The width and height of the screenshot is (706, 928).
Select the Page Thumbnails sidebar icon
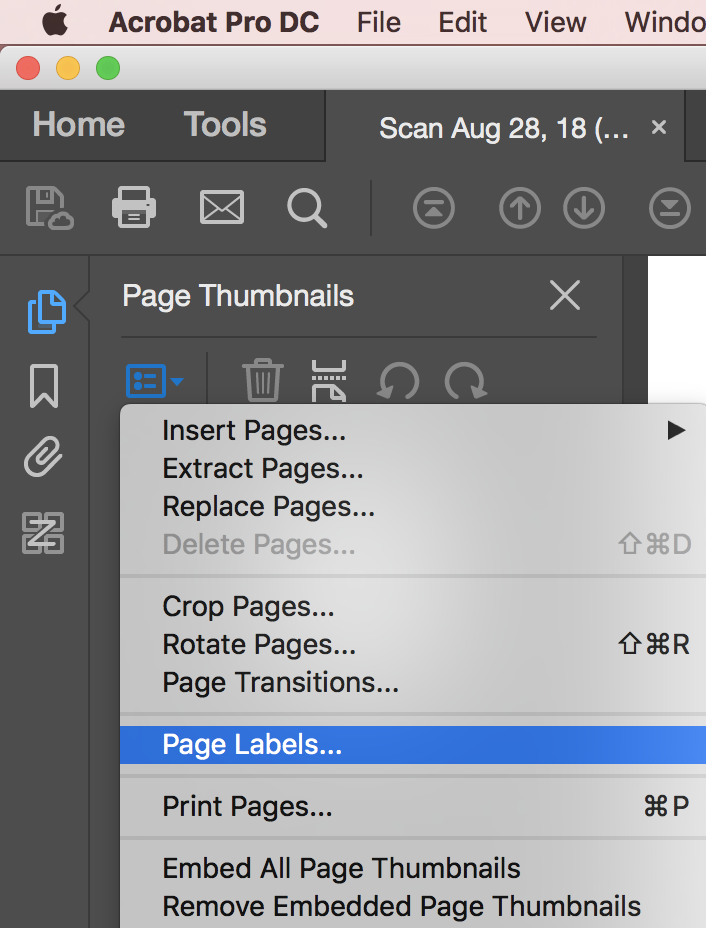coord(46,311)
